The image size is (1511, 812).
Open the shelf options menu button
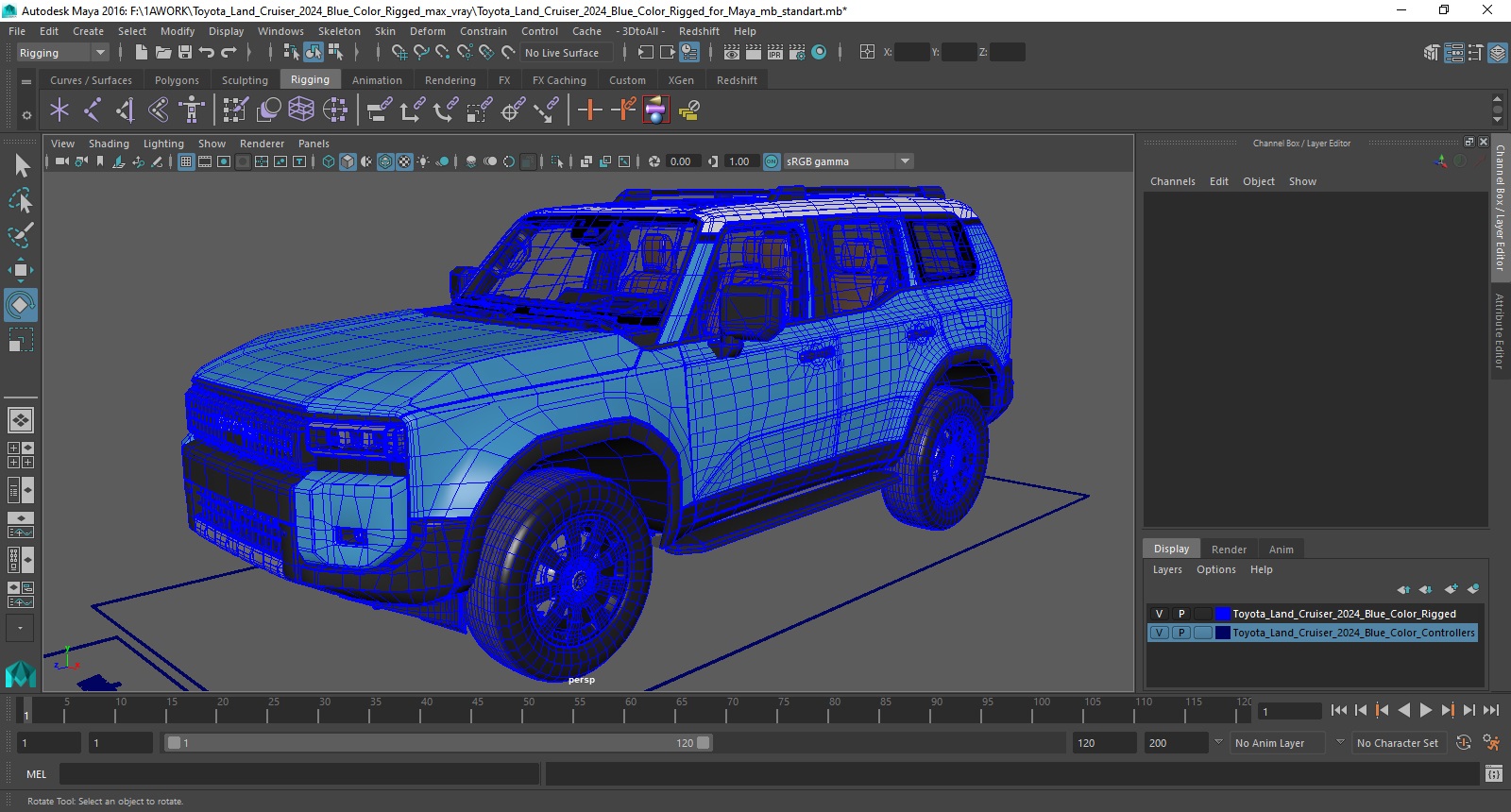tap(26, 115)
